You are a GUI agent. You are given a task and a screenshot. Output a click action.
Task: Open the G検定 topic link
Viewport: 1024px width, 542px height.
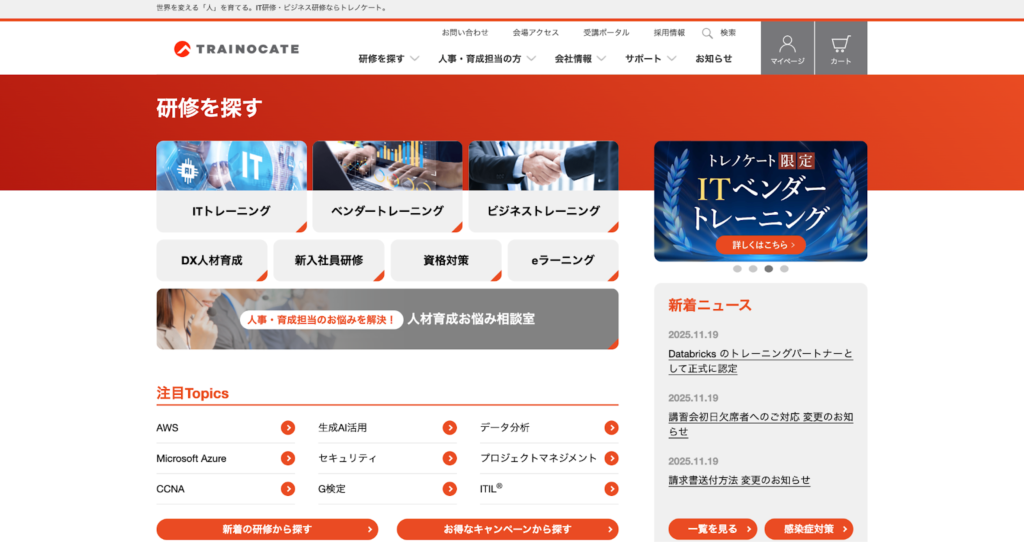coord(332,489)
